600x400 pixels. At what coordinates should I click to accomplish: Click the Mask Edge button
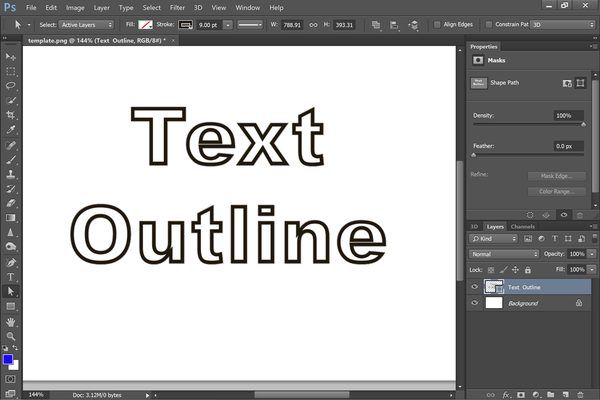[555, 176]
